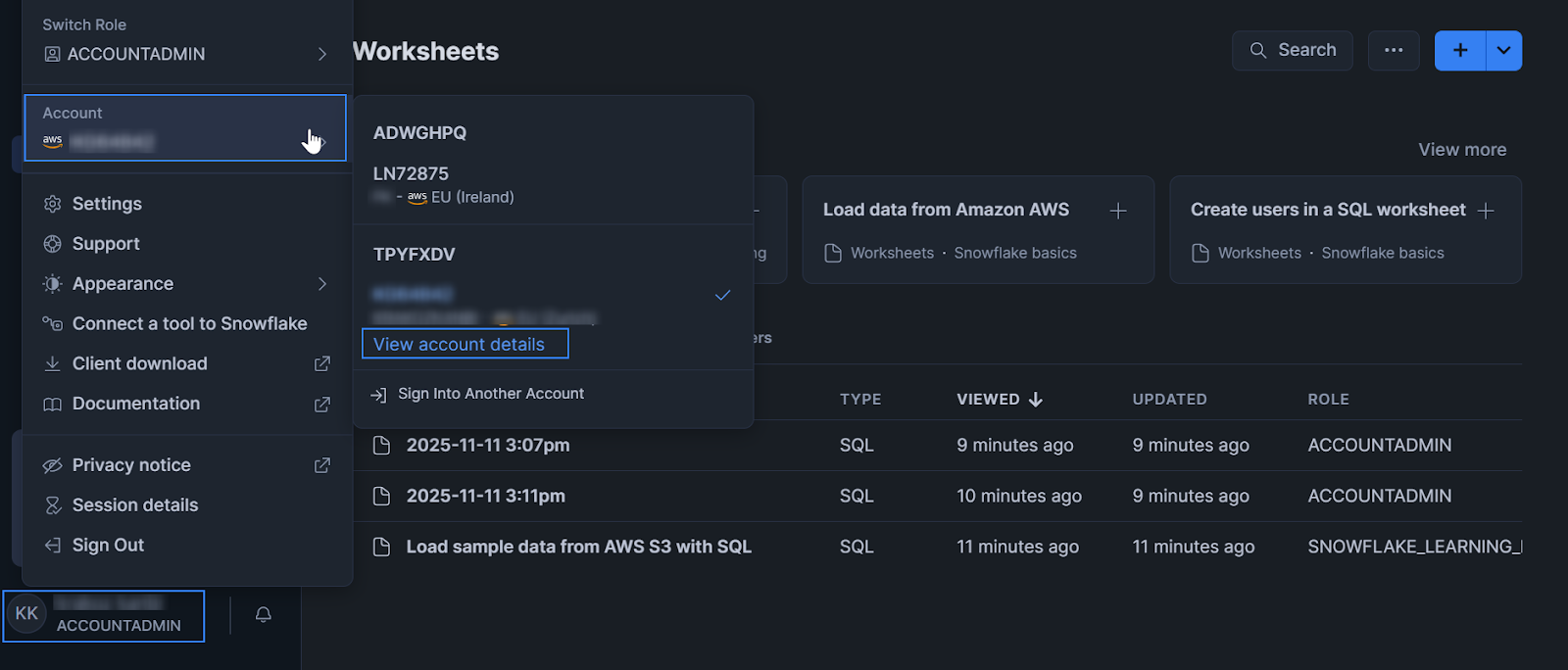Click SNOWFLAKE_LEARNING role cell
This screenshot has height=670, width=1568.
coord(1414,548)
